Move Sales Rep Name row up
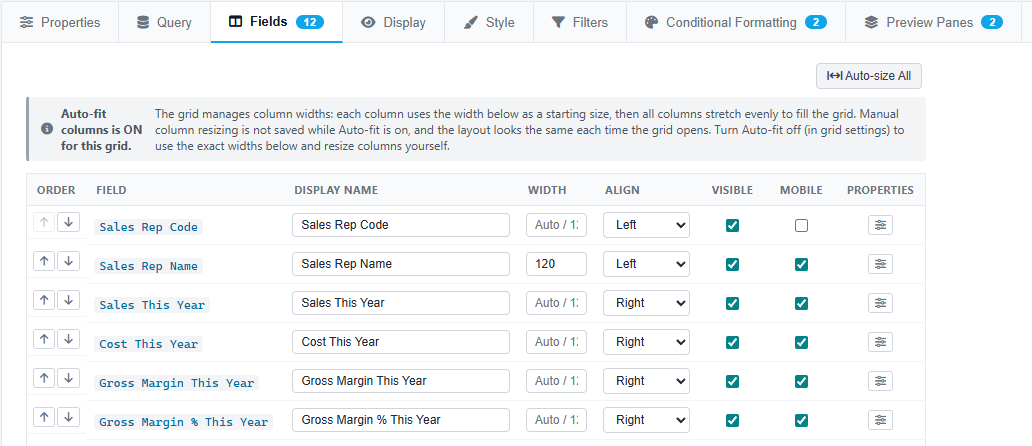The height and width of the screenshot is (446, 1032). click(44, 261)
